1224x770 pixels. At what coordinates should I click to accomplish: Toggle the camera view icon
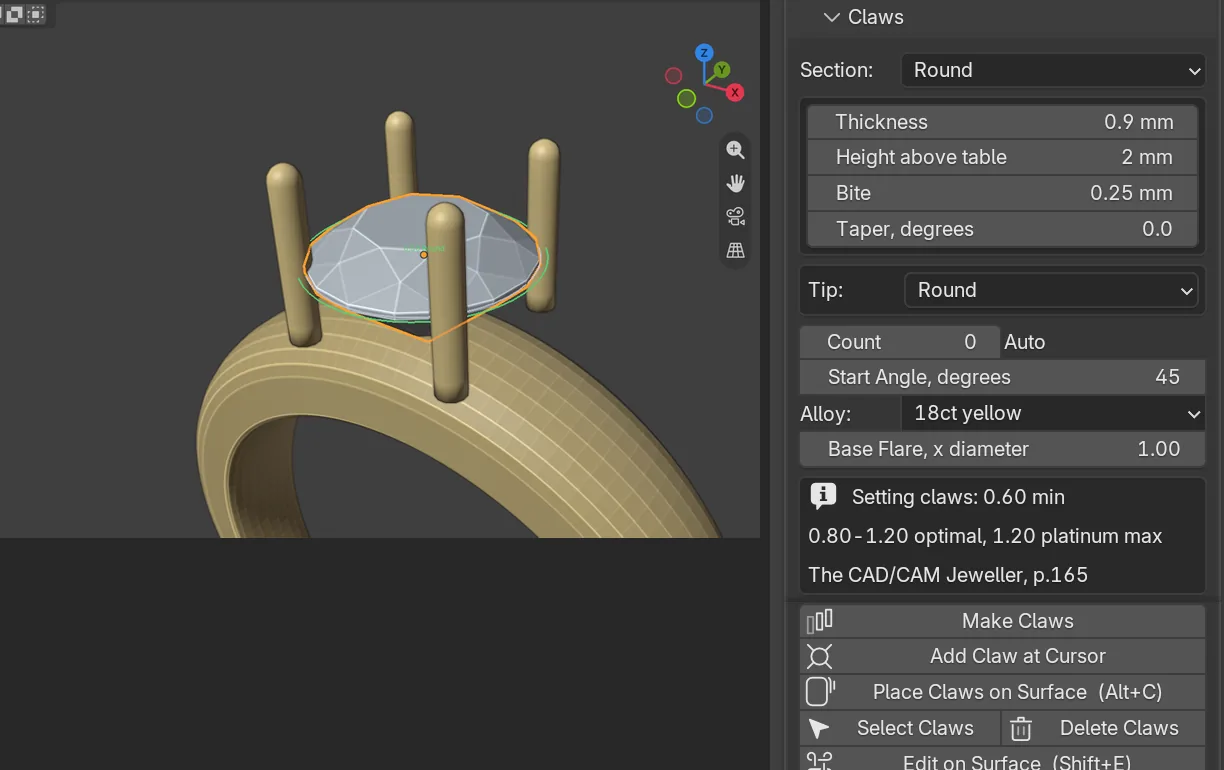pyautogui.click(x=736, y=217)
